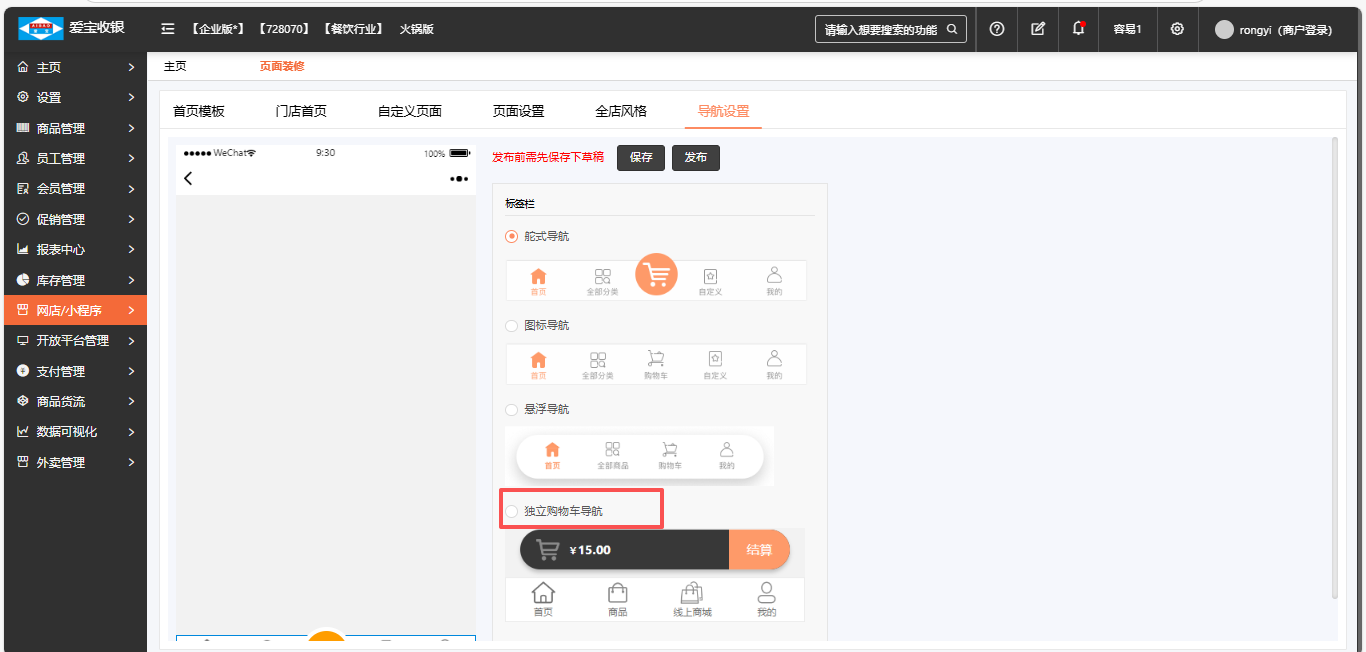
Task: Toggle the sidebar collapse hamburger icon
Action: (168, 29)
